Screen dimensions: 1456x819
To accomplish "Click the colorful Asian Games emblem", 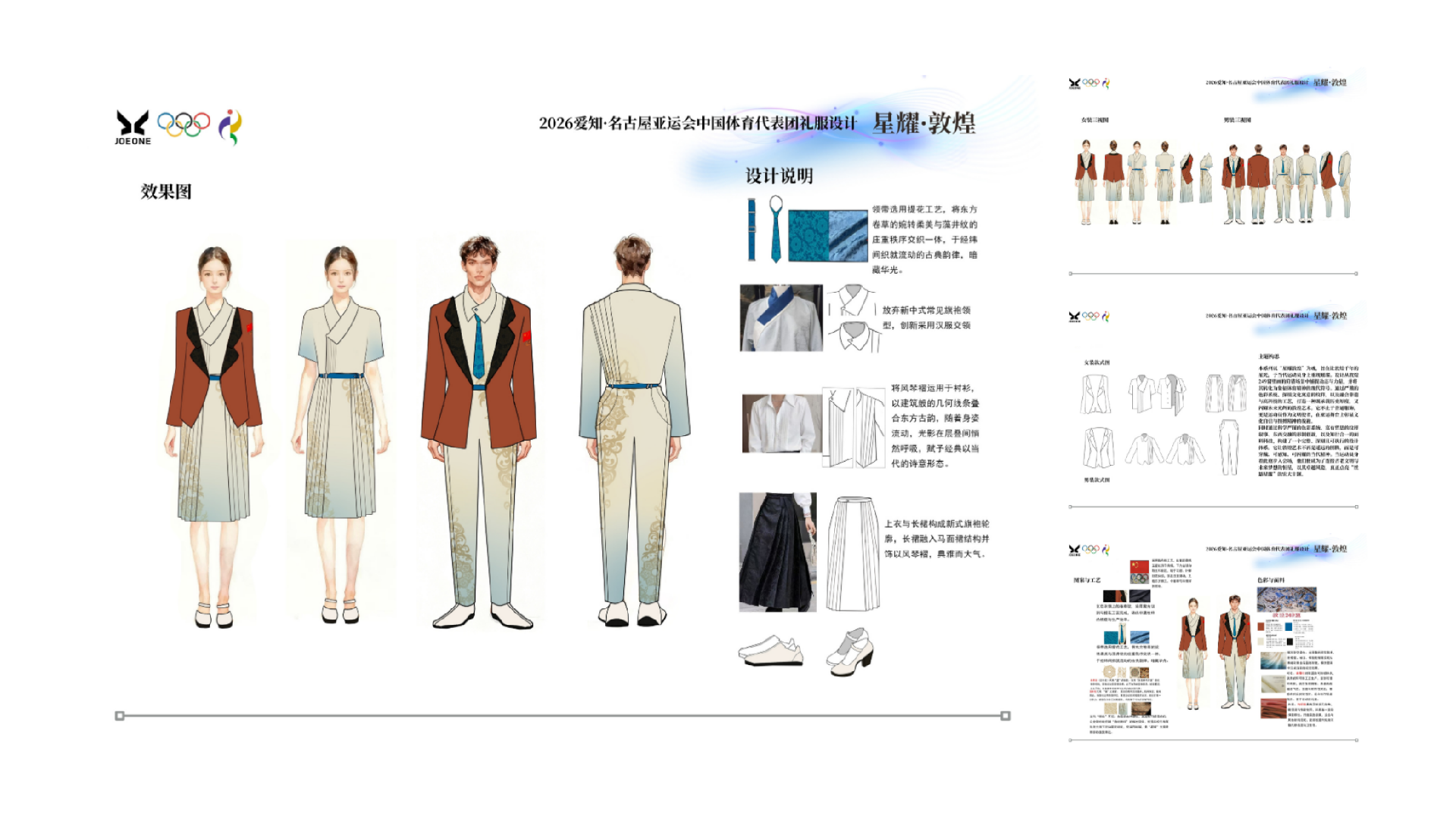I will (x=231, y=127).
